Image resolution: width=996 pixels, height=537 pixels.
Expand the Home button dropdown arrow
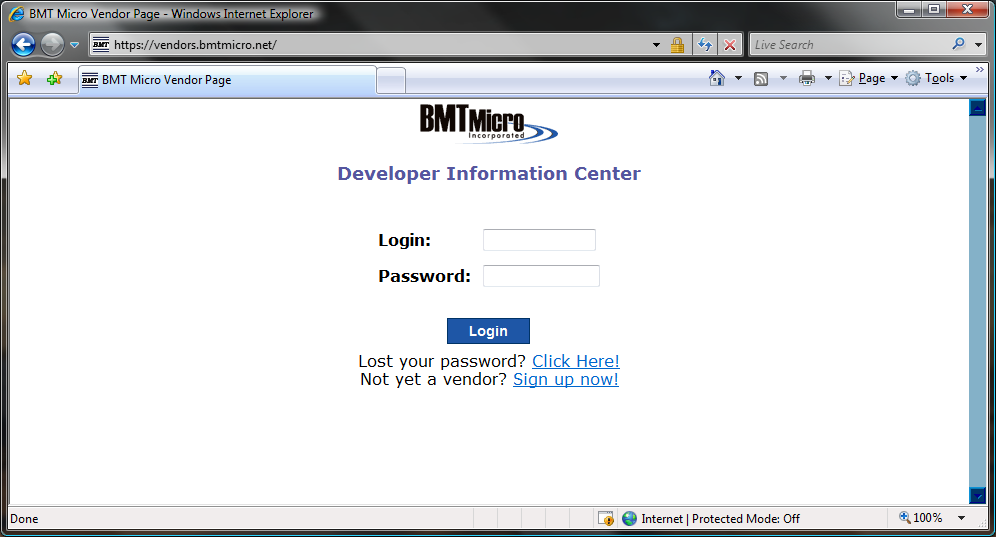pyautogui.click(x=738, y=78)
